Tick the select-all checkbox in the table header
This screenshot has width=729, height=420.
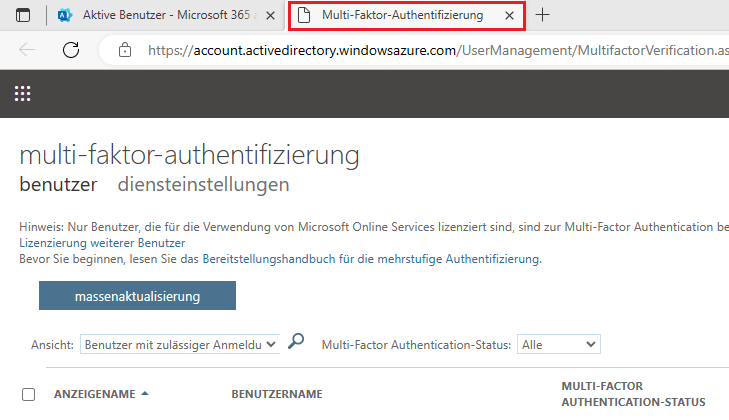click(x=28, y=394)
